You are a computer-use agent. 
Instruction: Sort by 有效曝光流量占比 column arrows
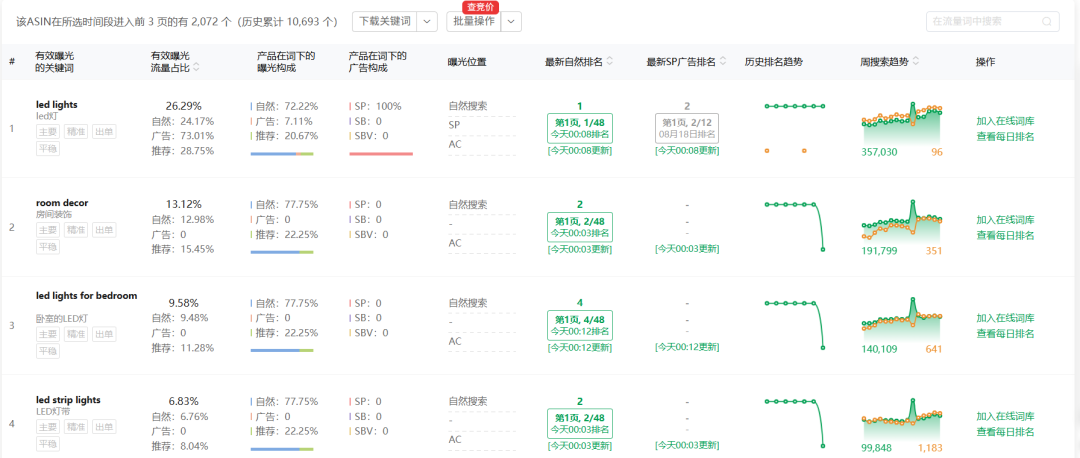pyautogui.click(x=196, y=67)
